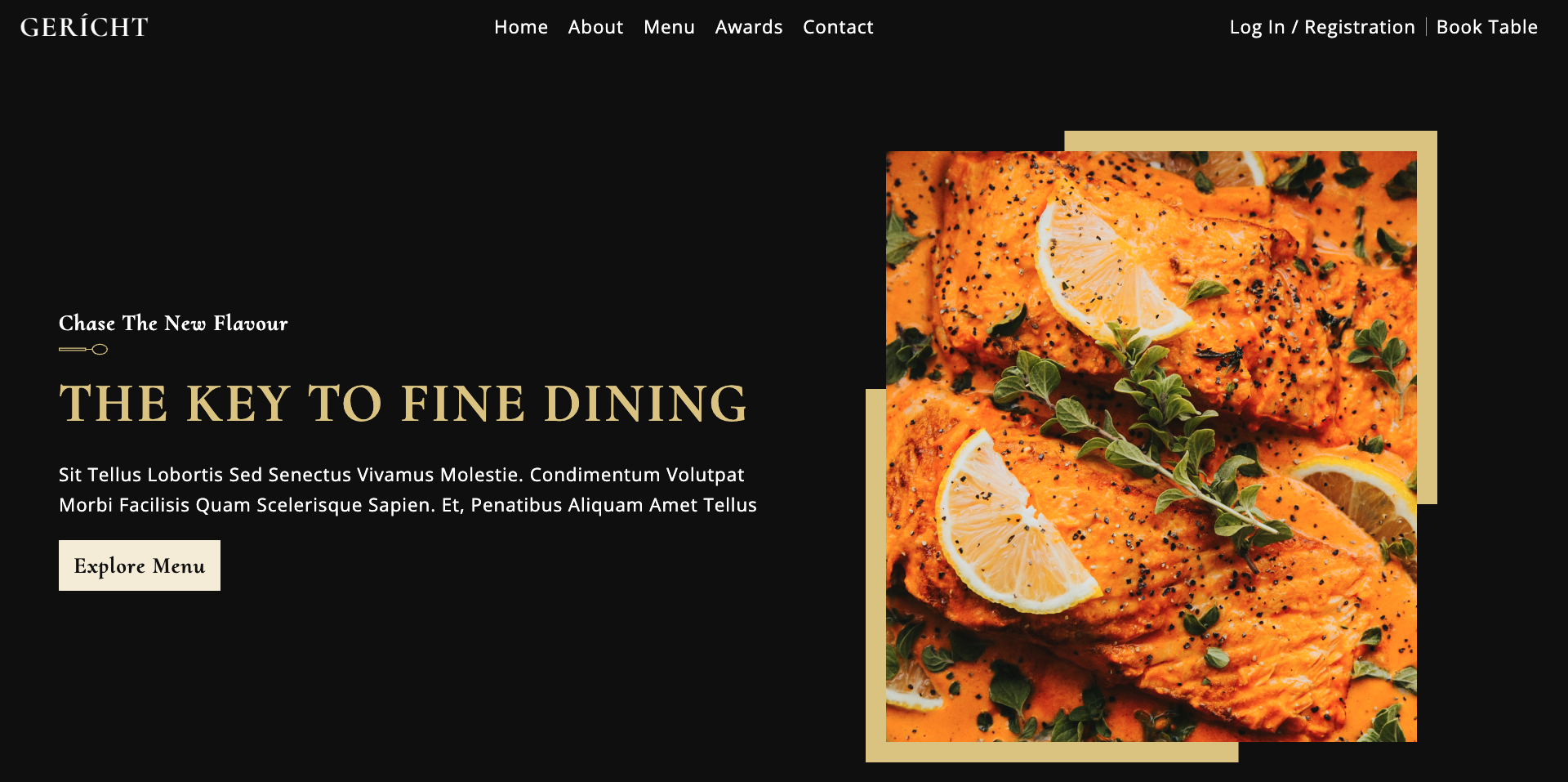
Task: Navigate to the Awards section
Action: pos(749,27)
